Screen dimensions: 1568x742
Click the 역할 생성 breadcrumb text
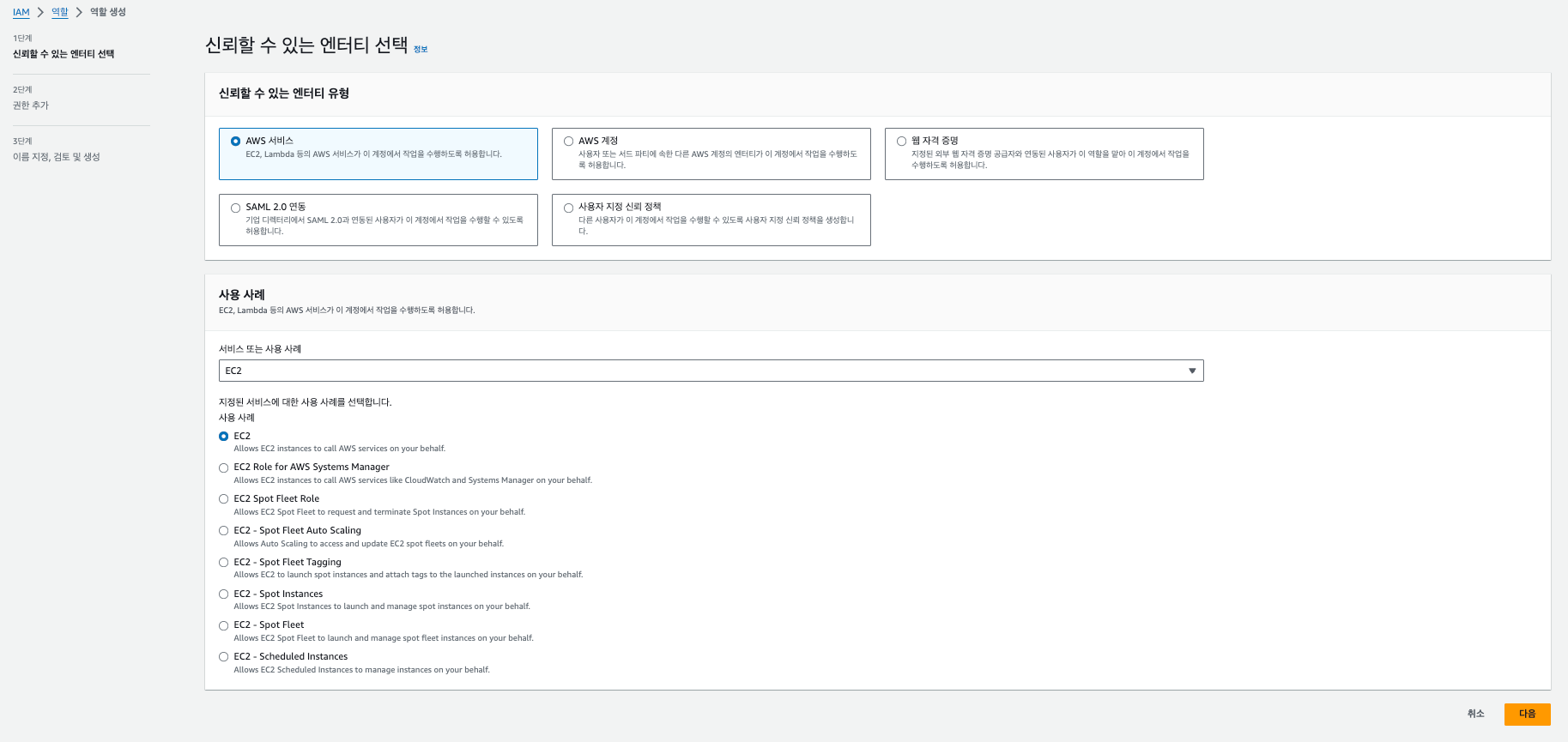(108, 12)
